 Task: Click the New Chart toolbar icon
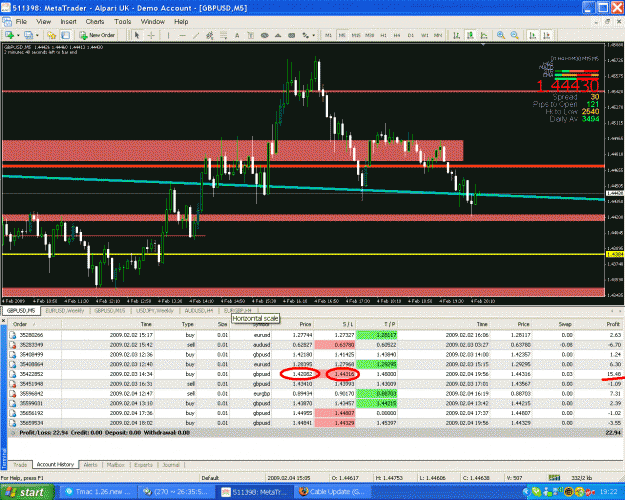coord(9,35)
